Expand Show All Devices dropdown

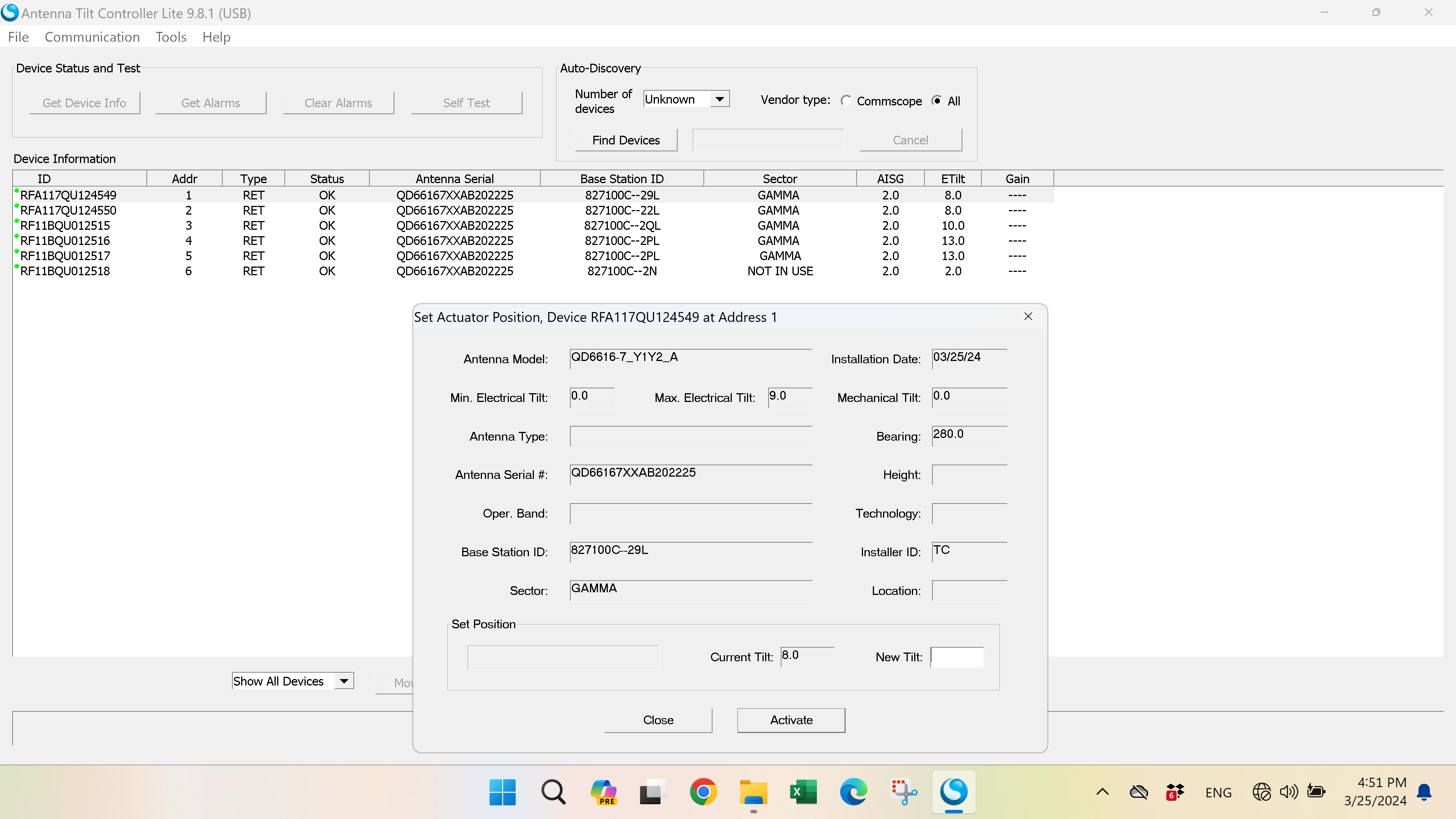click(x=344, y=681)
